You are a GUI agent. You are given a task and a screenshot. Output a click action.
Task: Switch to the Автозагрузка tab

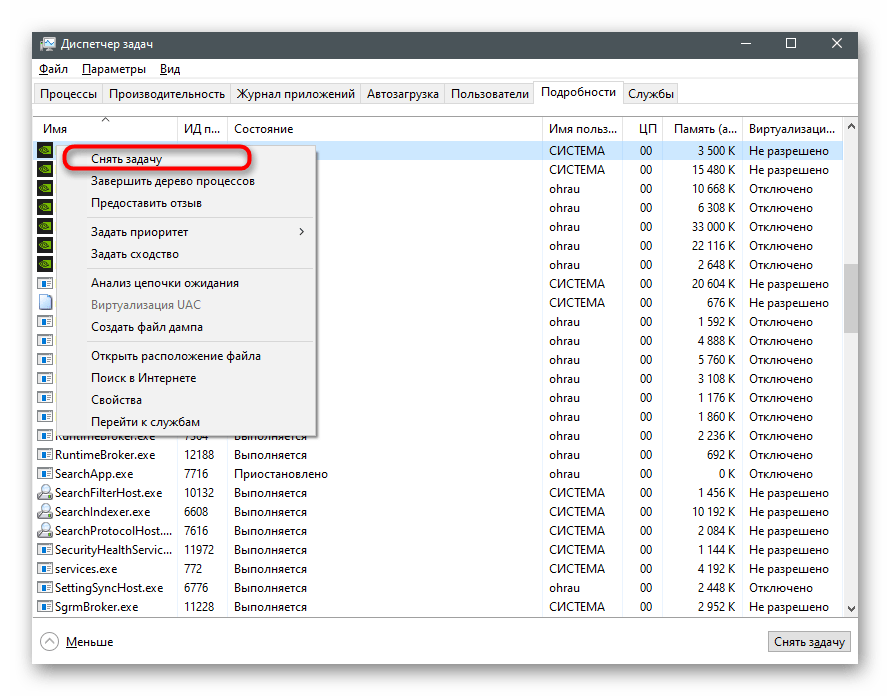click(402, 94)
